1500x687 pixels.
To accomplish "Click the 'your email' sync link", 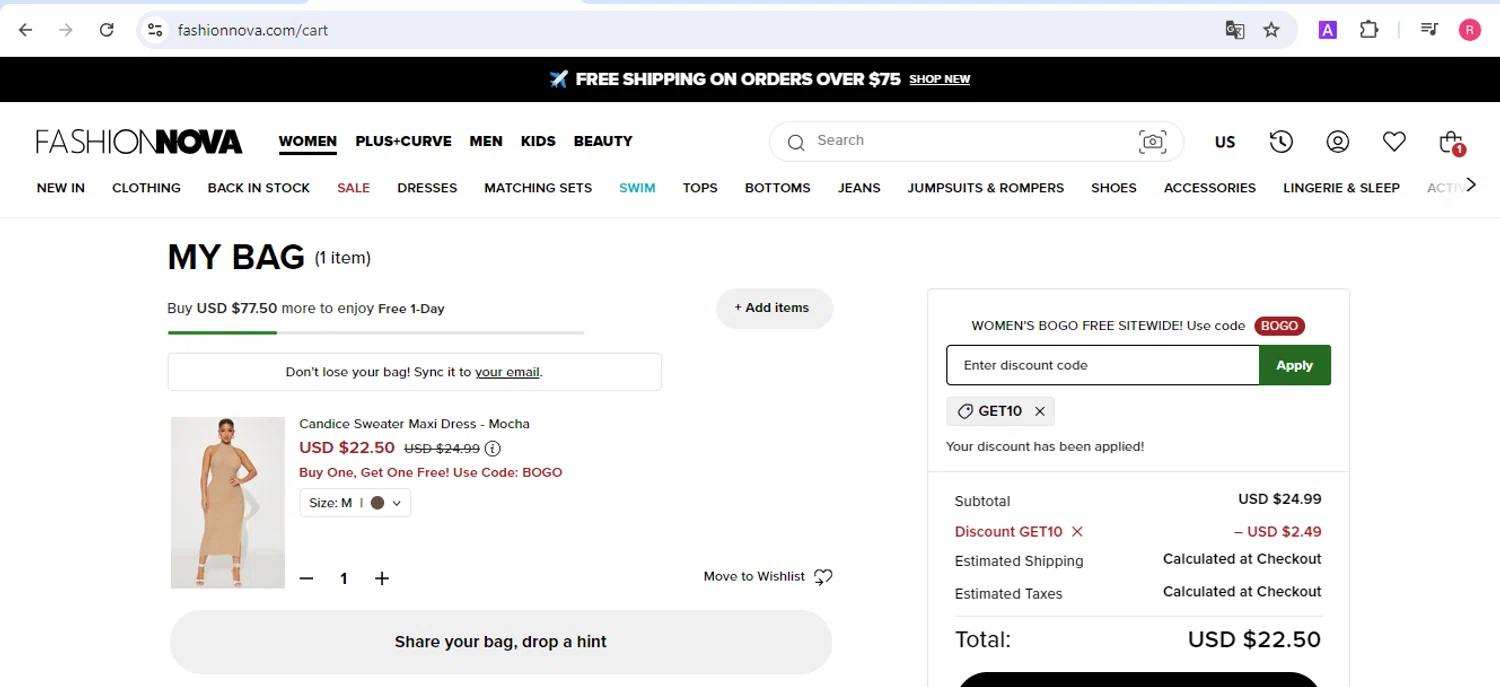I will coord(507,372).
